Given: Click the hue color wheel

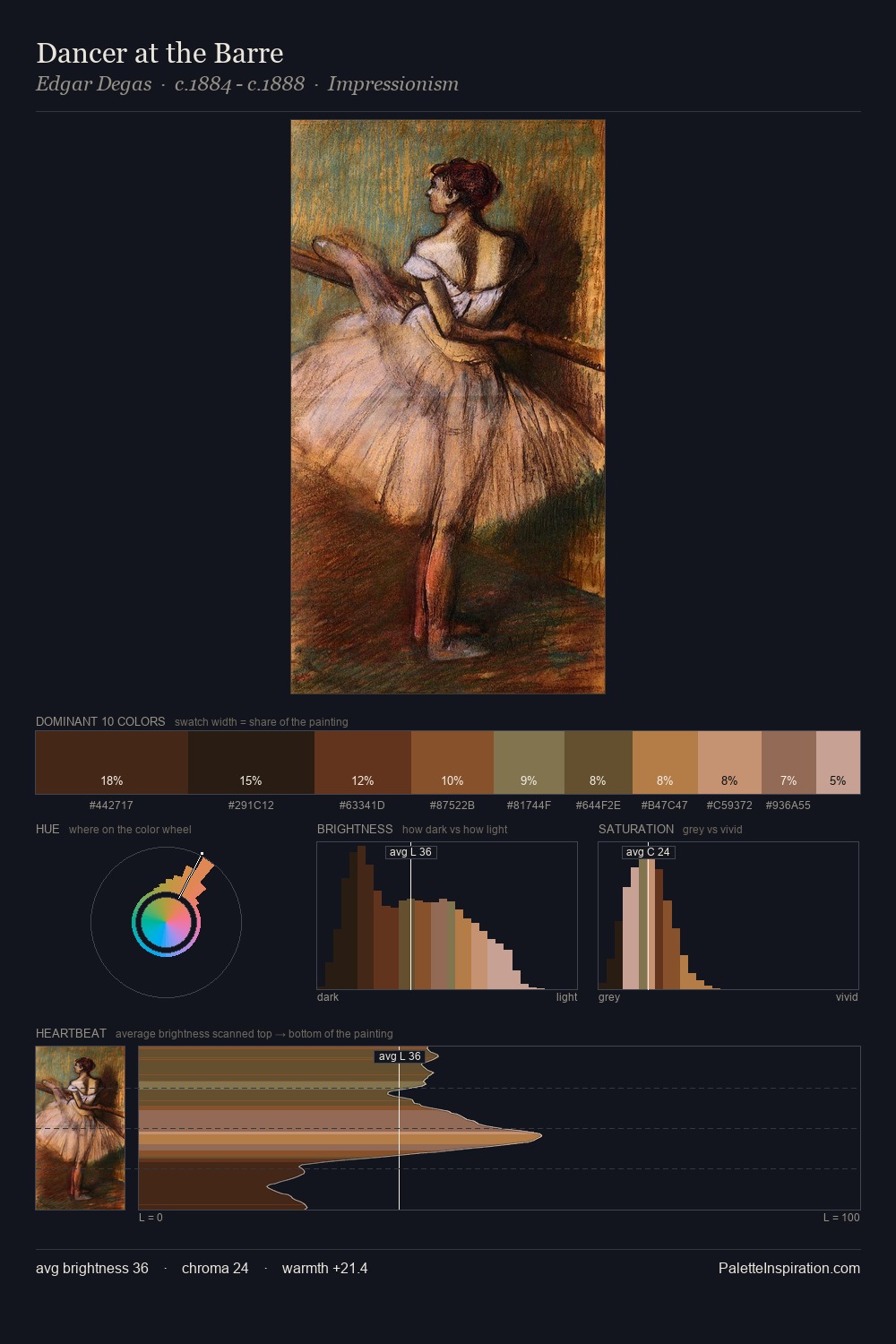Looking at the screenshot, I should pyautogui.click(x=166, y=922).
